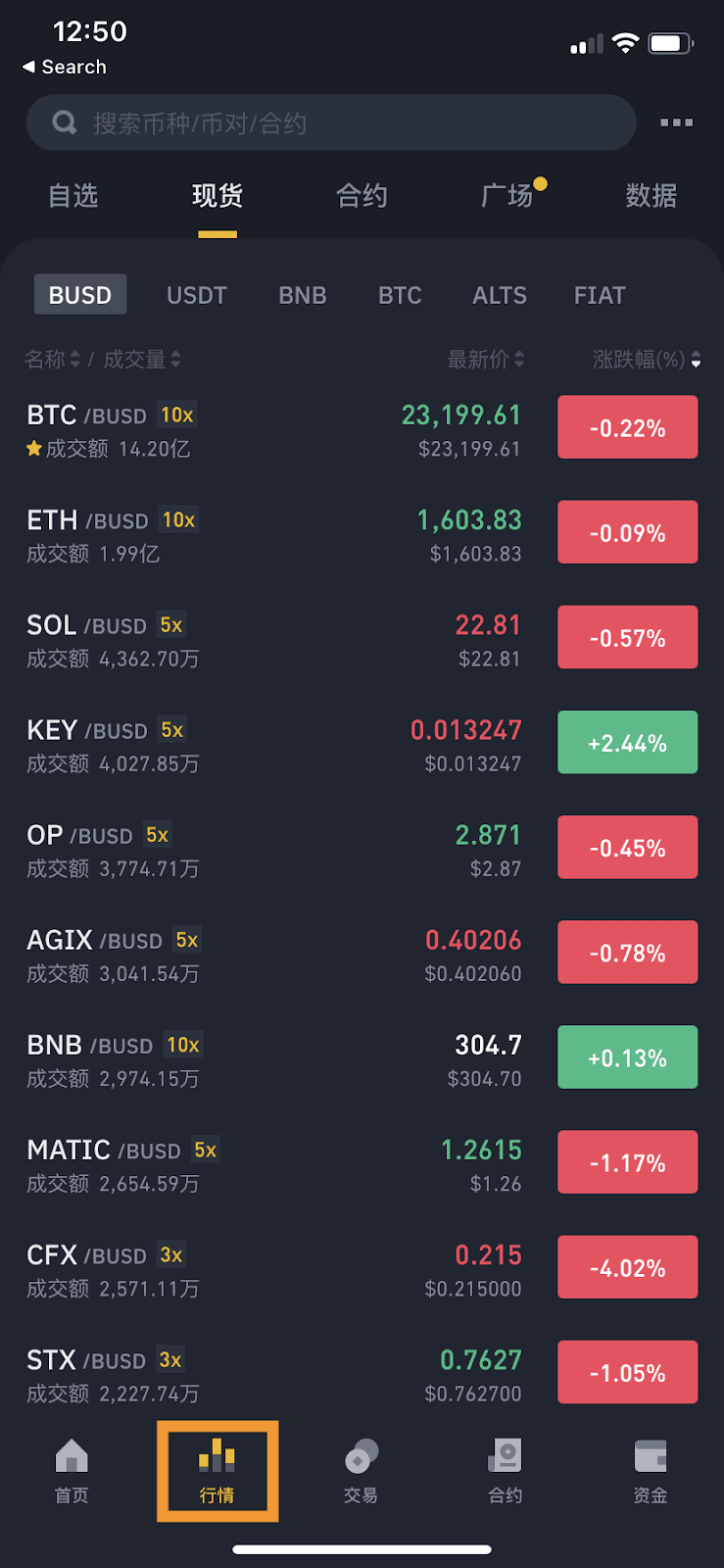Viewport: 724px width, 1568px height.
Task: Tap the magnifier search icon
Action: coord(65,122)
